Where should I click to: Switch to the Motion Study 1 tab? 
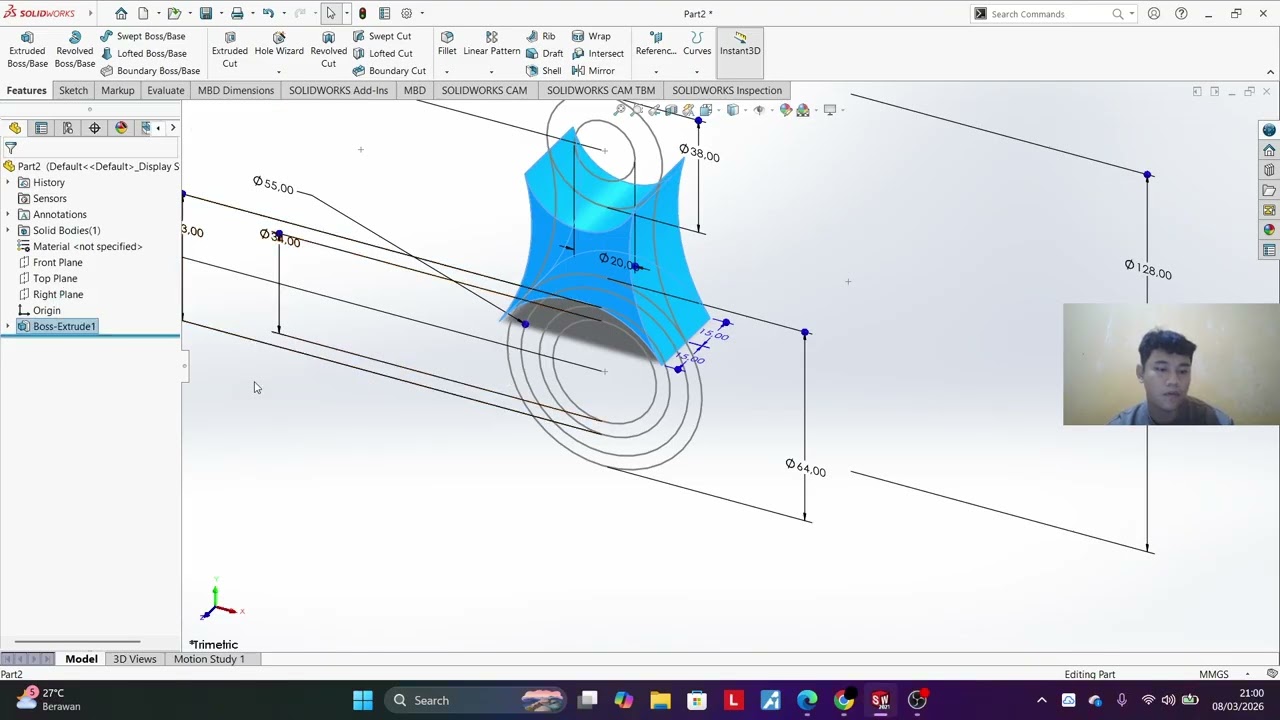(209, 659)
